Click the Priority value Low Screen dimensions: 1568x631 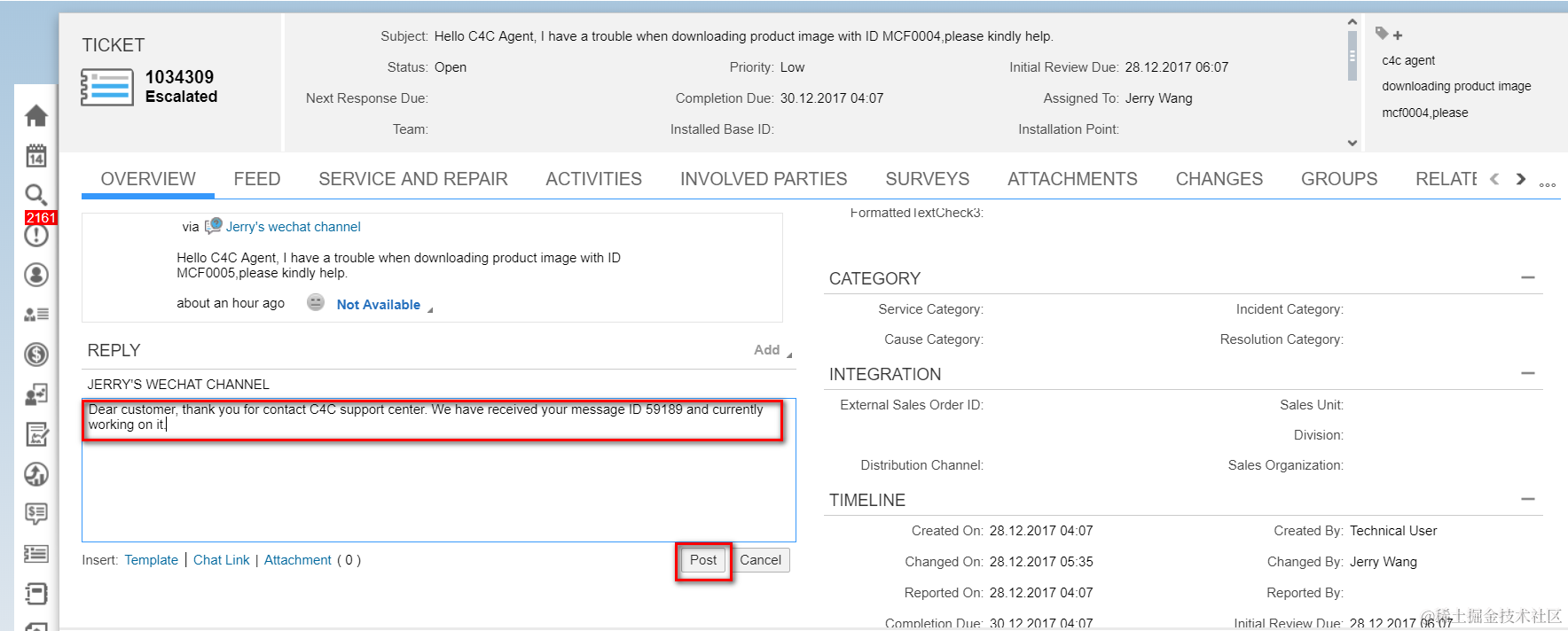coord(792,67)
